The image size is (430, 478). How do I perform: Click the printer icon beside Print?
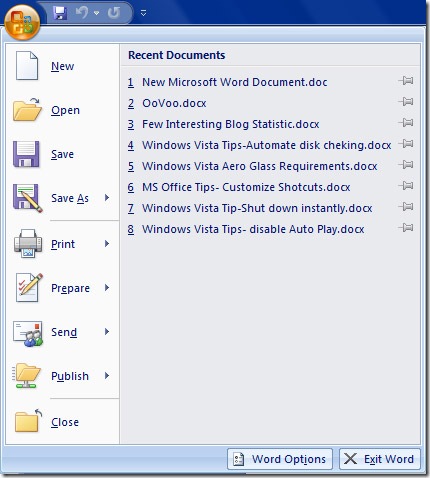(x=28, y=244)
